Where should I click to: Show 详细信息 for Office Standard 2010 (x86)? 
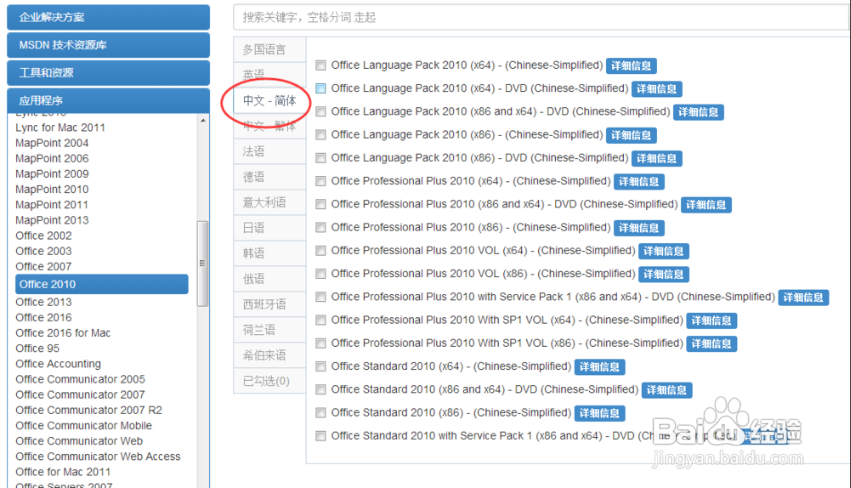[600, 413]
